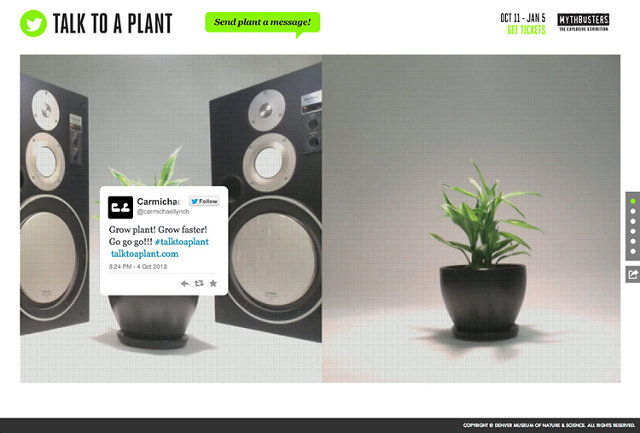Screen dimensions: 640x433
Task: Click the green Twitter bird logo
Action: [x=33, y=23]
